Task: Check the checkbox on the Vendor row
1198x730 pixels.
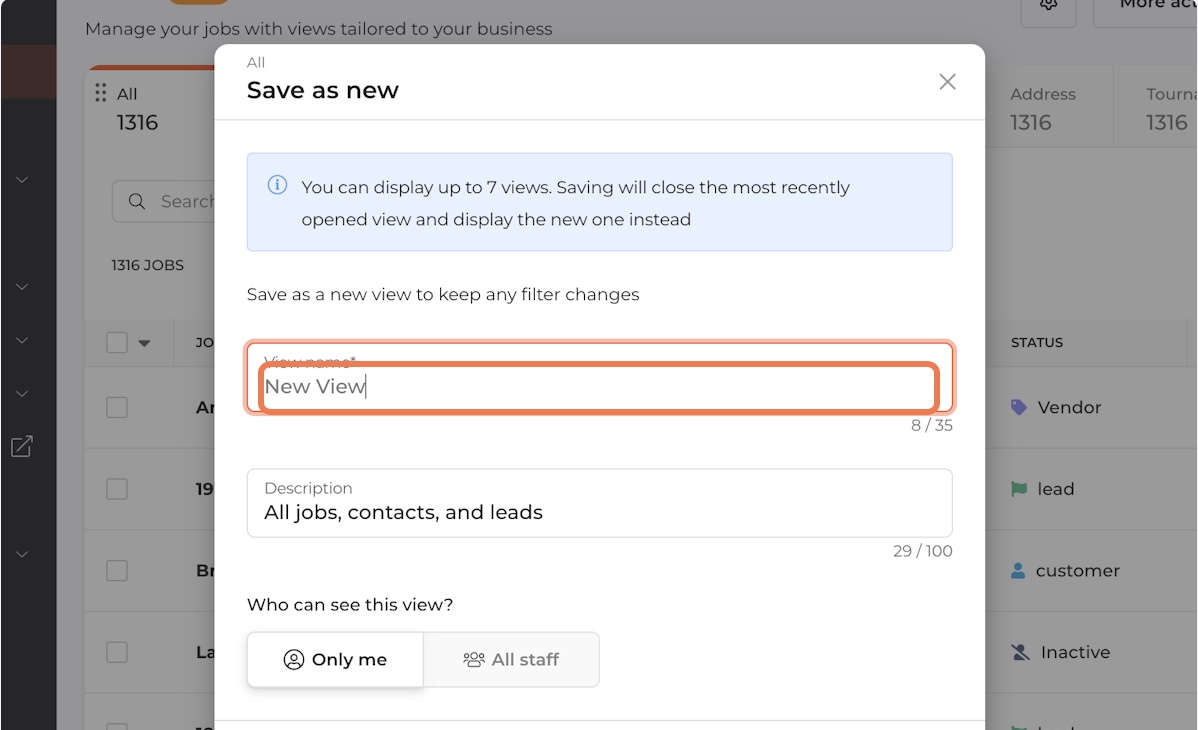Action: 117,407
